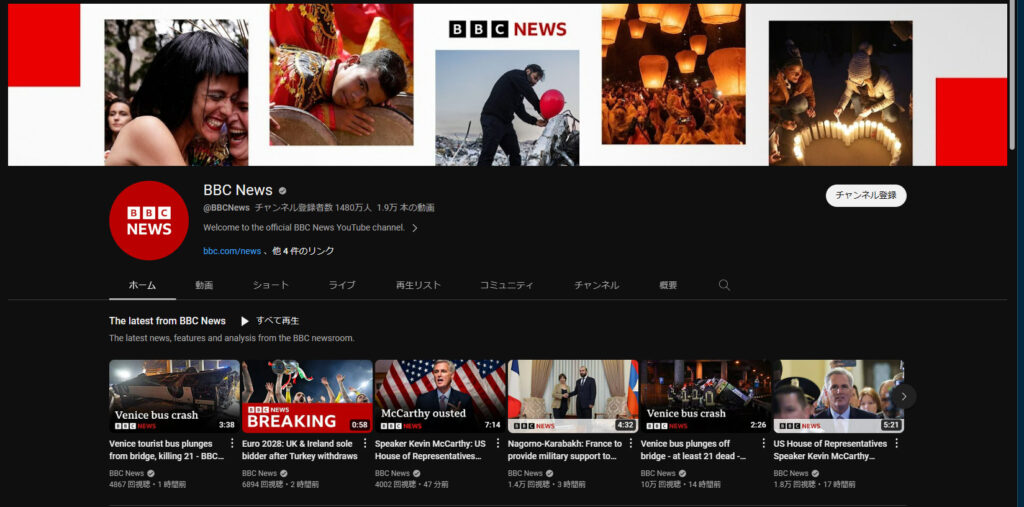The image size is (1024, 507).
Task: Select the 再生リスト tab
Action: point(418,285)
